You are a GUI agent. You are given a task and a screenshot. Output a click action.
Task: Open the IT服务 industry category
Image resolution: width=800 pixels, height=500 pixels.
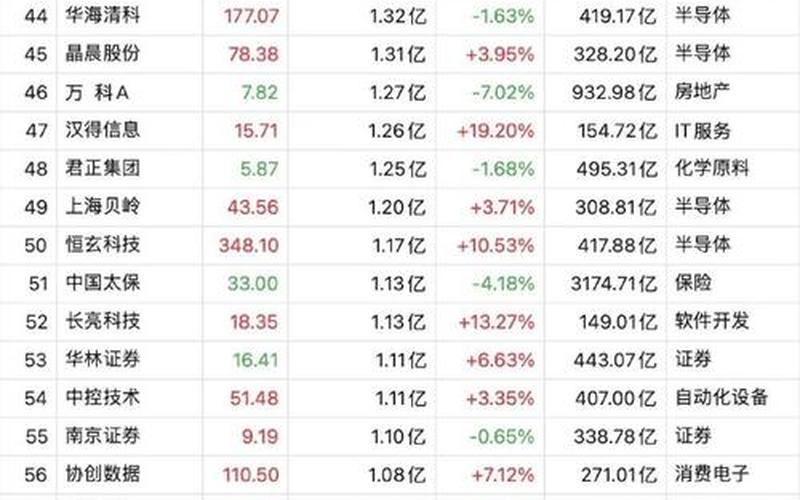[703, 130]
